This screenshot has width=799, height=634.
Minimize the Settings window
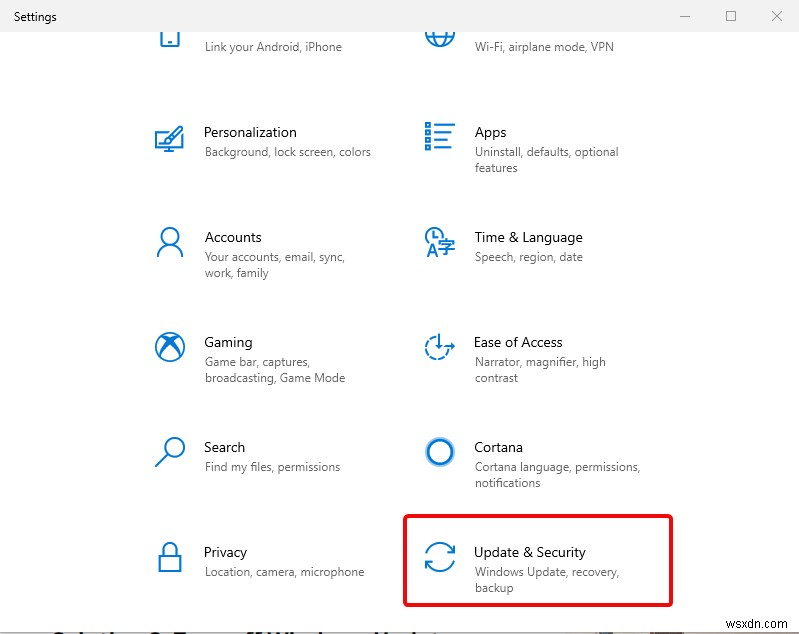click(x=685, y=16)
